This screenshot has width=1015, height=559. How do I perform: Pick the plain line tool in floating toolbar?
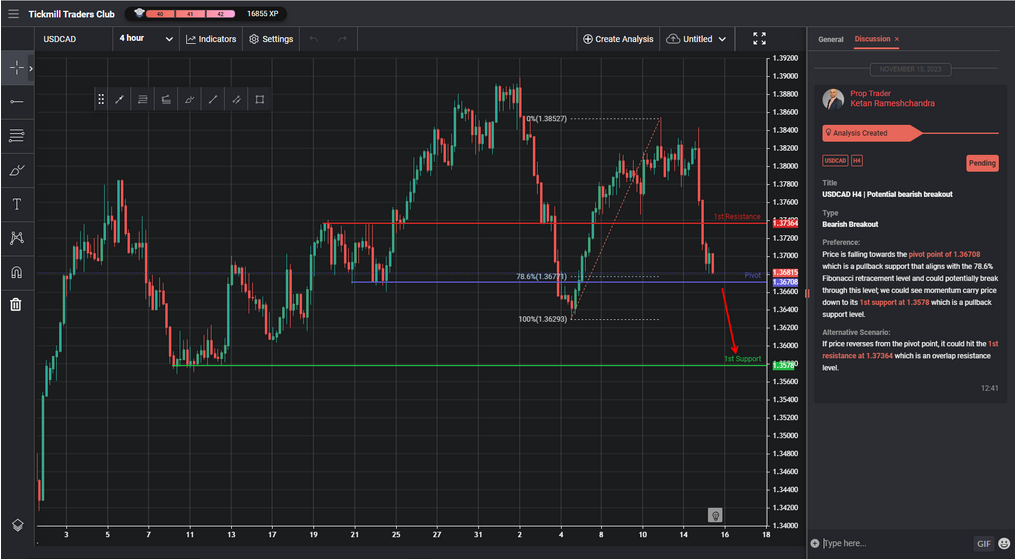213,100
